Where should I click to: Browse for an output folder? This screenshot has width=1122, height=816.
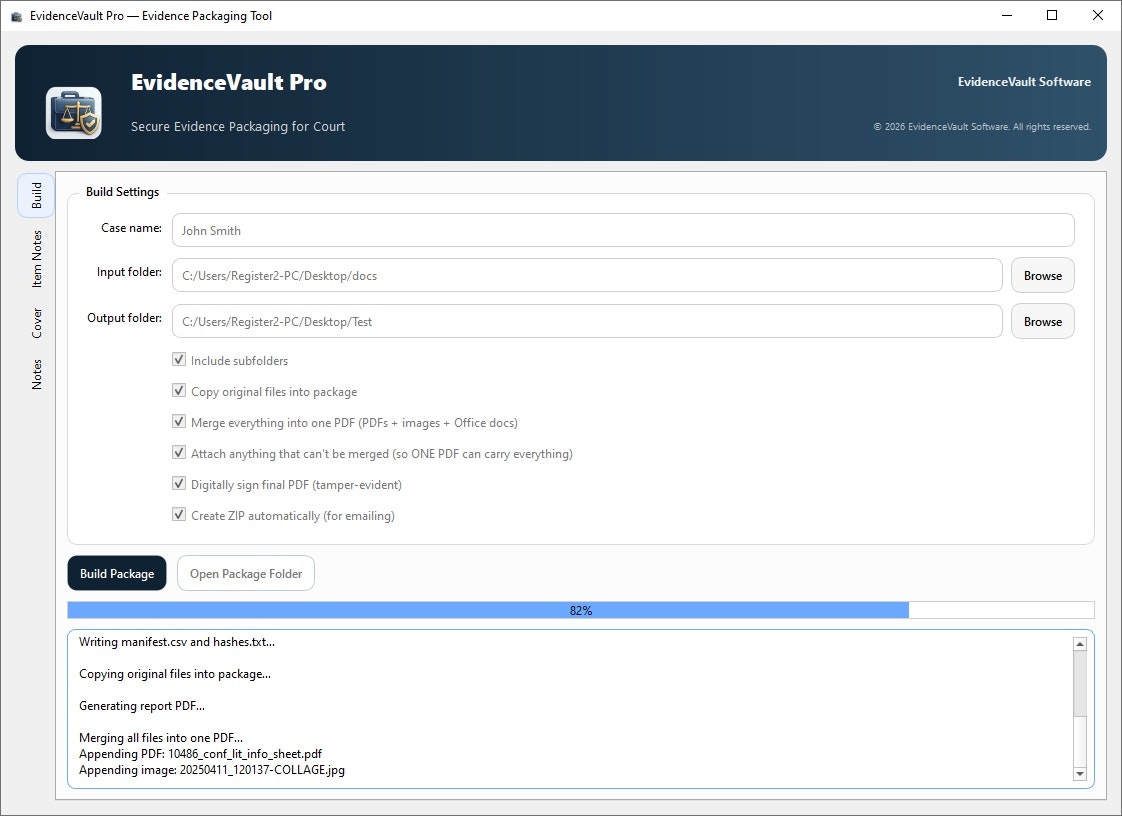point(1042,321)
